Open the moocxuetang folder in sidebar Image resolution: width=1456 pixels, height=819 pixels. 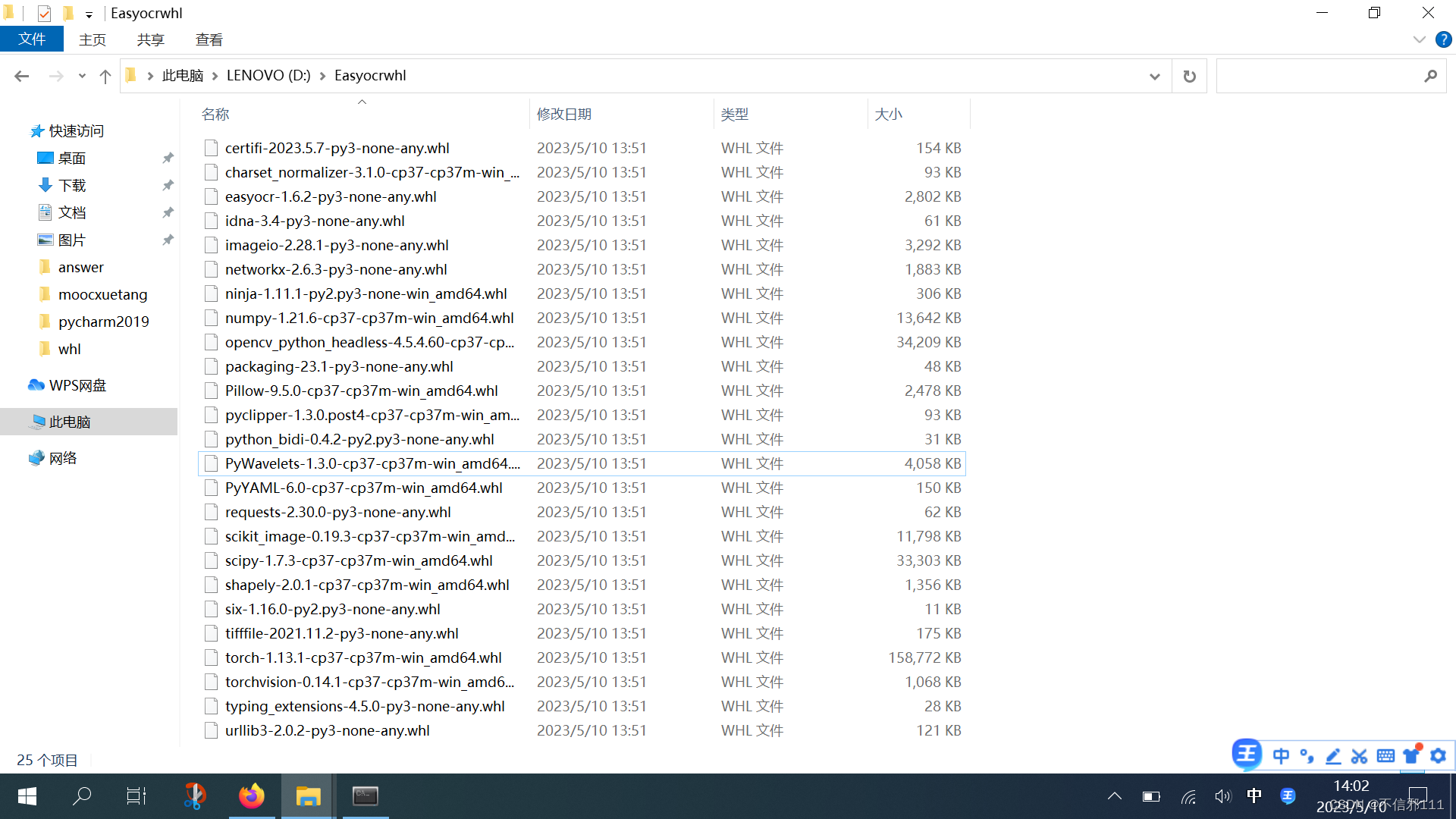click(102, 295)
